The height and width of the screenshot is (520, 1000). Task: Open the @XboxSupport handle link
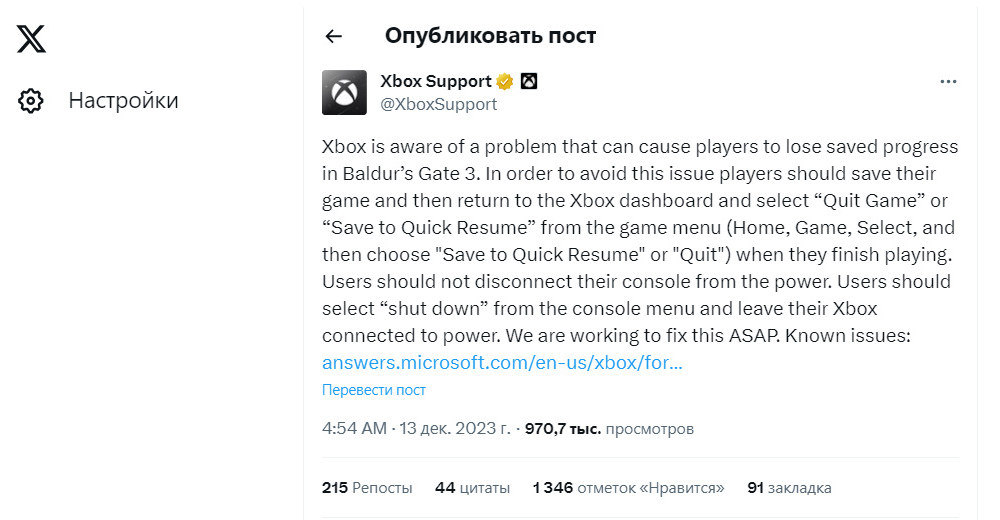click(438, 103)
